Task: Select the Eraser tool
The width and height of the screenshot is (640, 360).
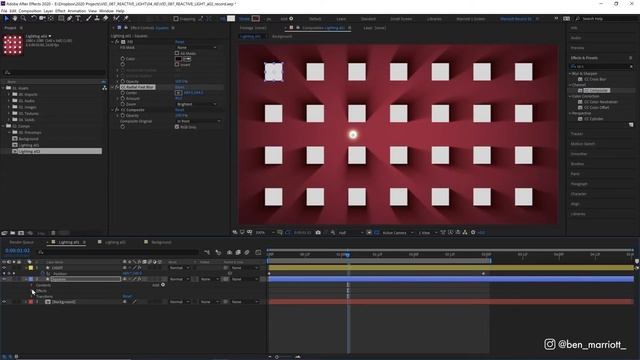Action: [105, 18]
